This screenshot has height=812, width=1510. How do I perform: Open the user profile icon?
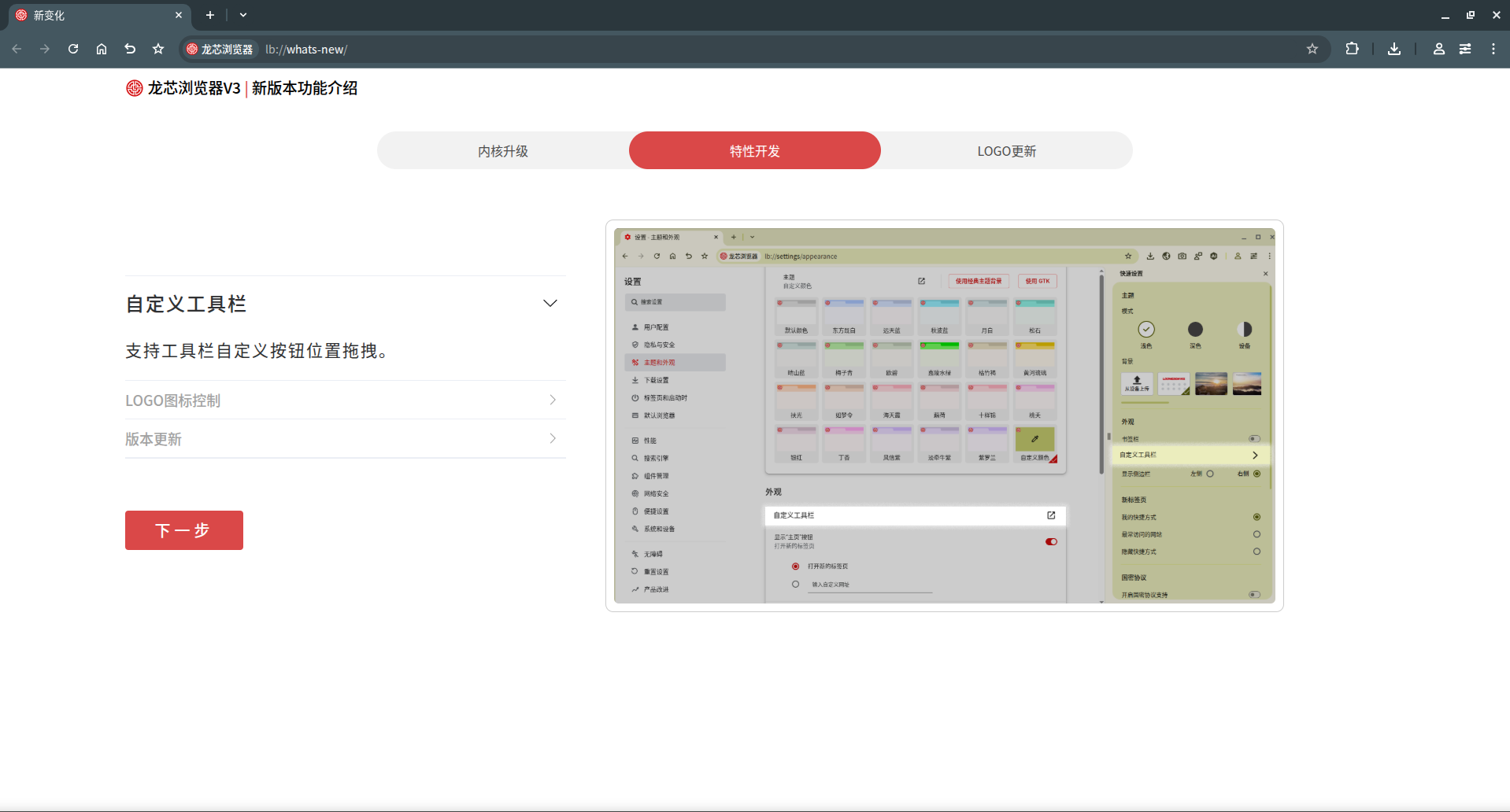click(x=1438, y=49)
